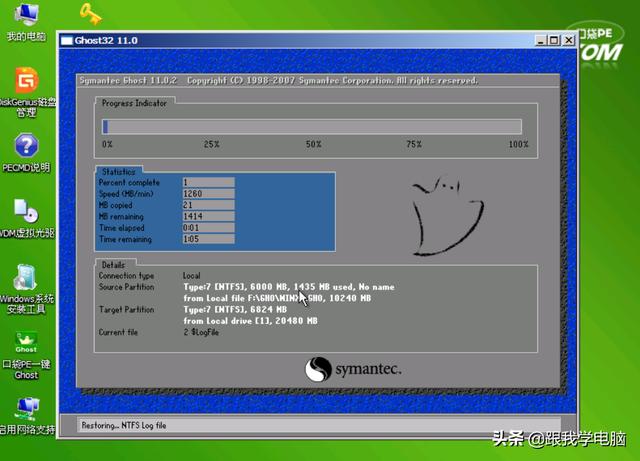Open the PECMD说明 help icon
The height and width of the screenshot is (461, 640).
[26, 146]
